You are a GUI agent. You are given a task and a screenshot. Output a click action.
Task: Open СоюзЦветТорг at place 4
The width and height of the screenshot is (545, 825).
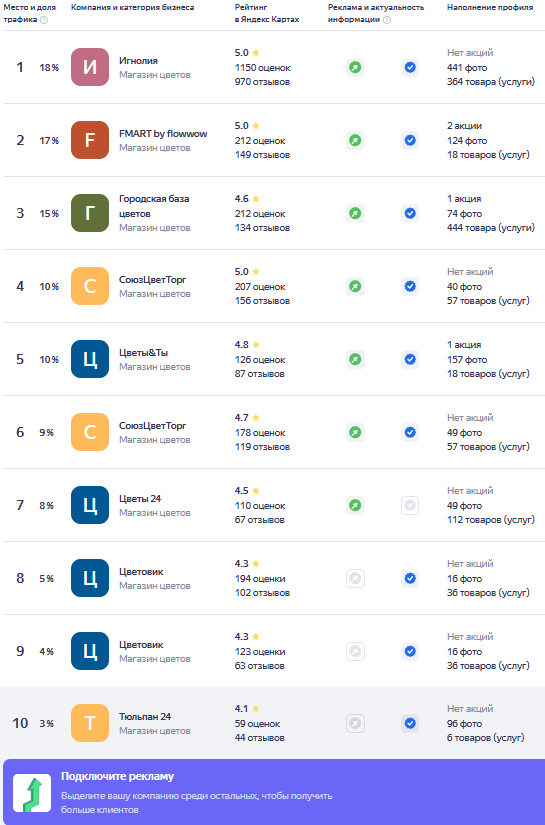coord(153,279)
